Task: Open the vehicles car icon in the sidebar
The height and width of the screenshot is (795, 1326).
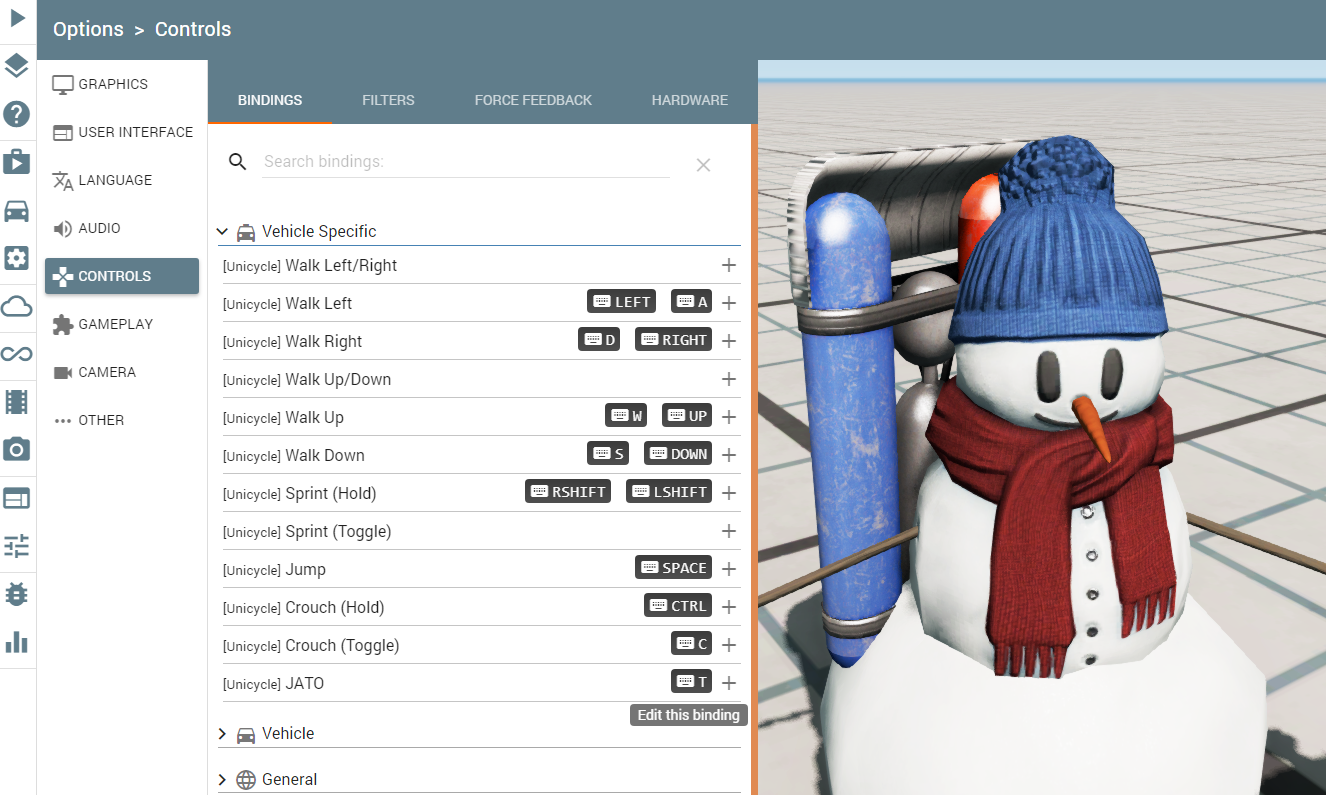Action: click(x=17, y=210)
